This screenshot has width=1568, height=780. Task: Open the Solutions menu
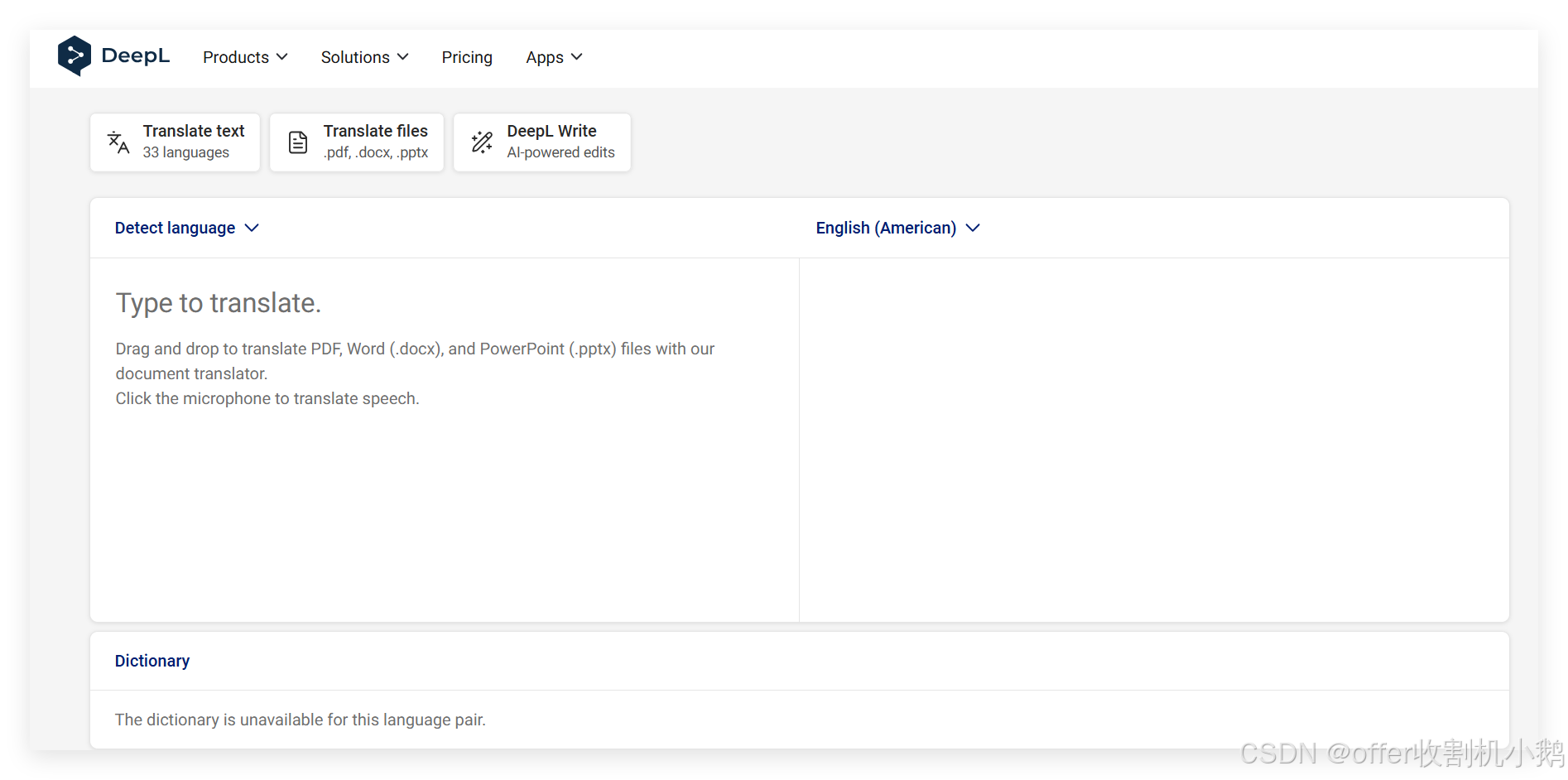coord(364,57)
